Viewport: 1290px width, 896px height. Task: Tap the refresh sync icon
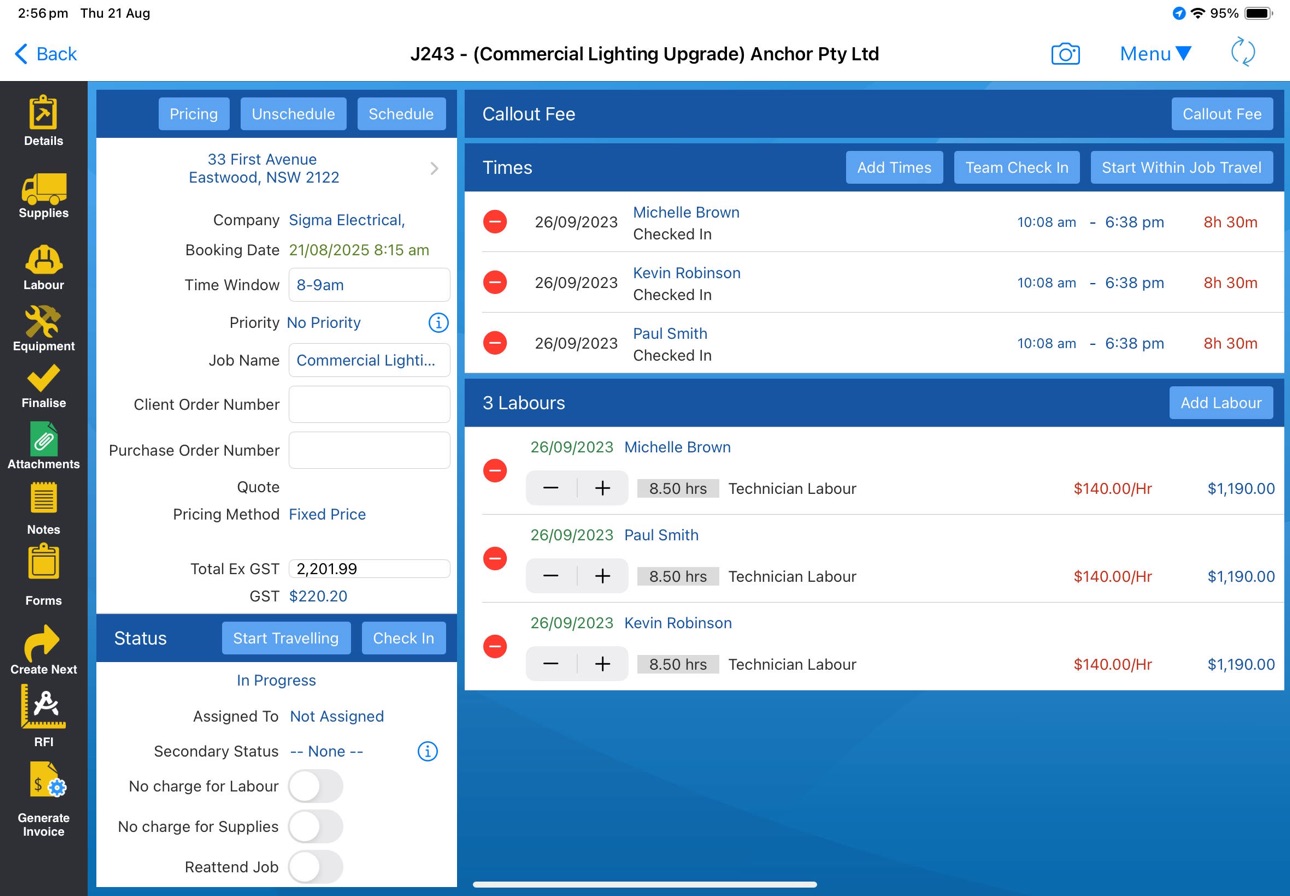coord(1243,53)
